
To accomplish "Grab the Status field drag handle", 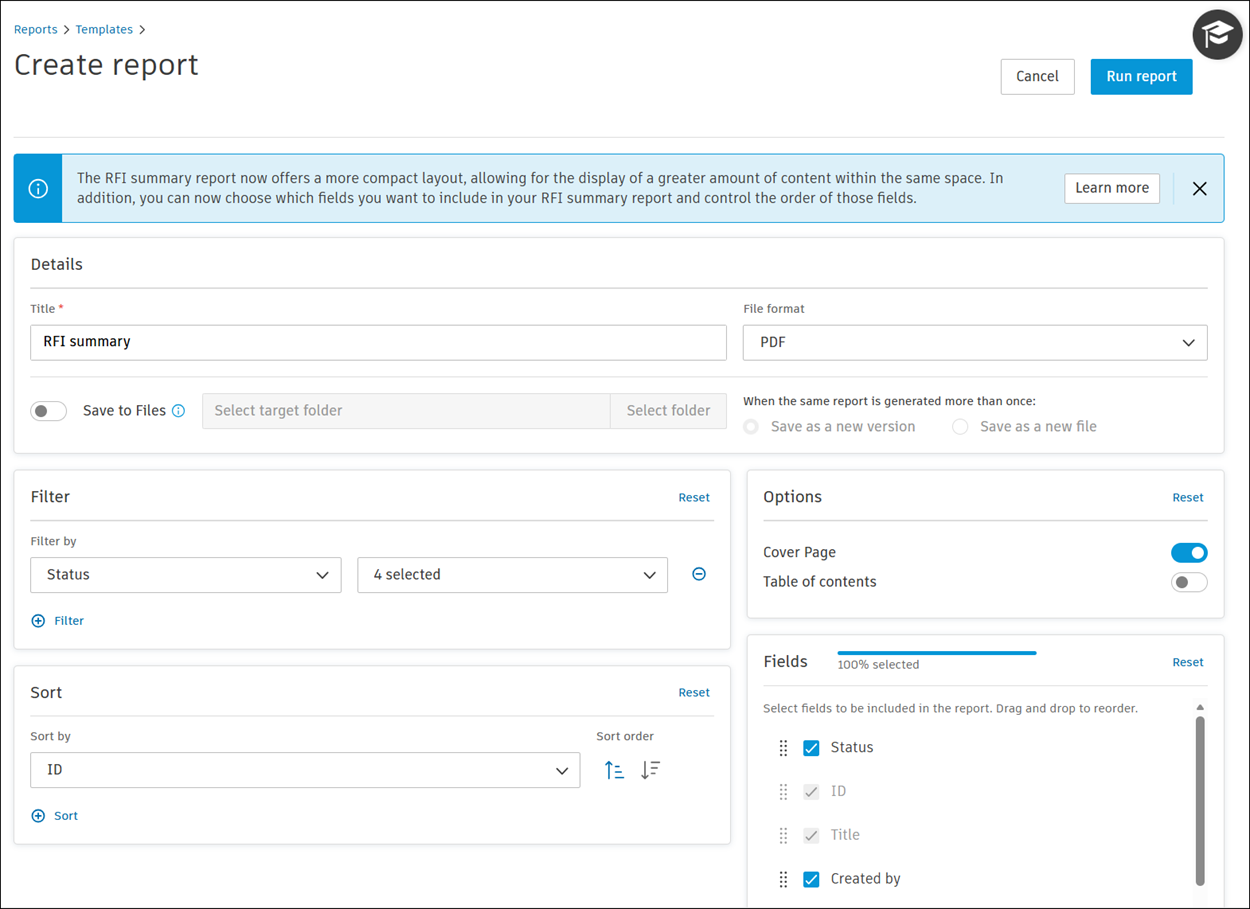I will coord(783,748).
